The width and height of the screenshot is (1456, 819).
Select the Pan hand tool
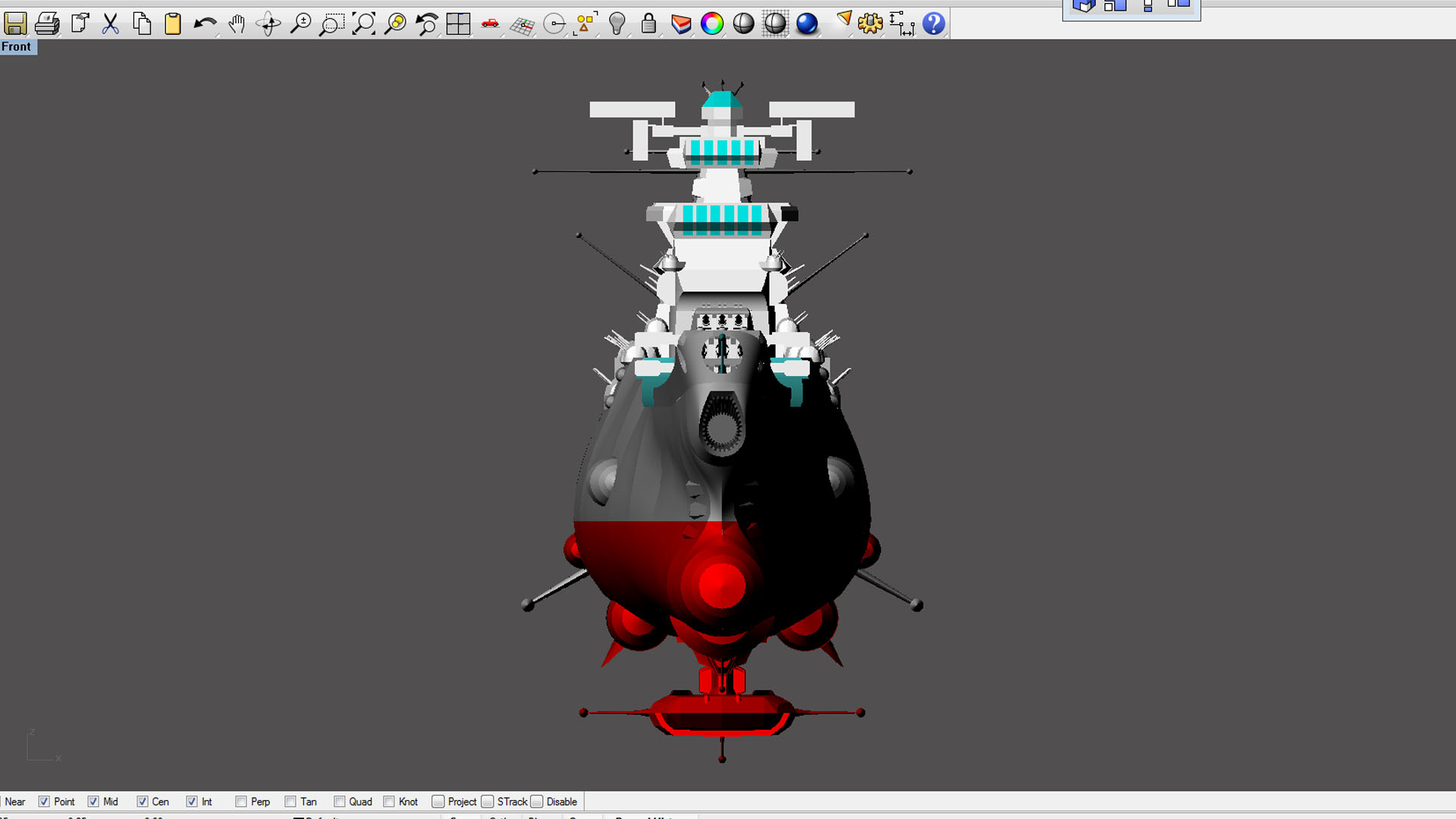point(237,24)
